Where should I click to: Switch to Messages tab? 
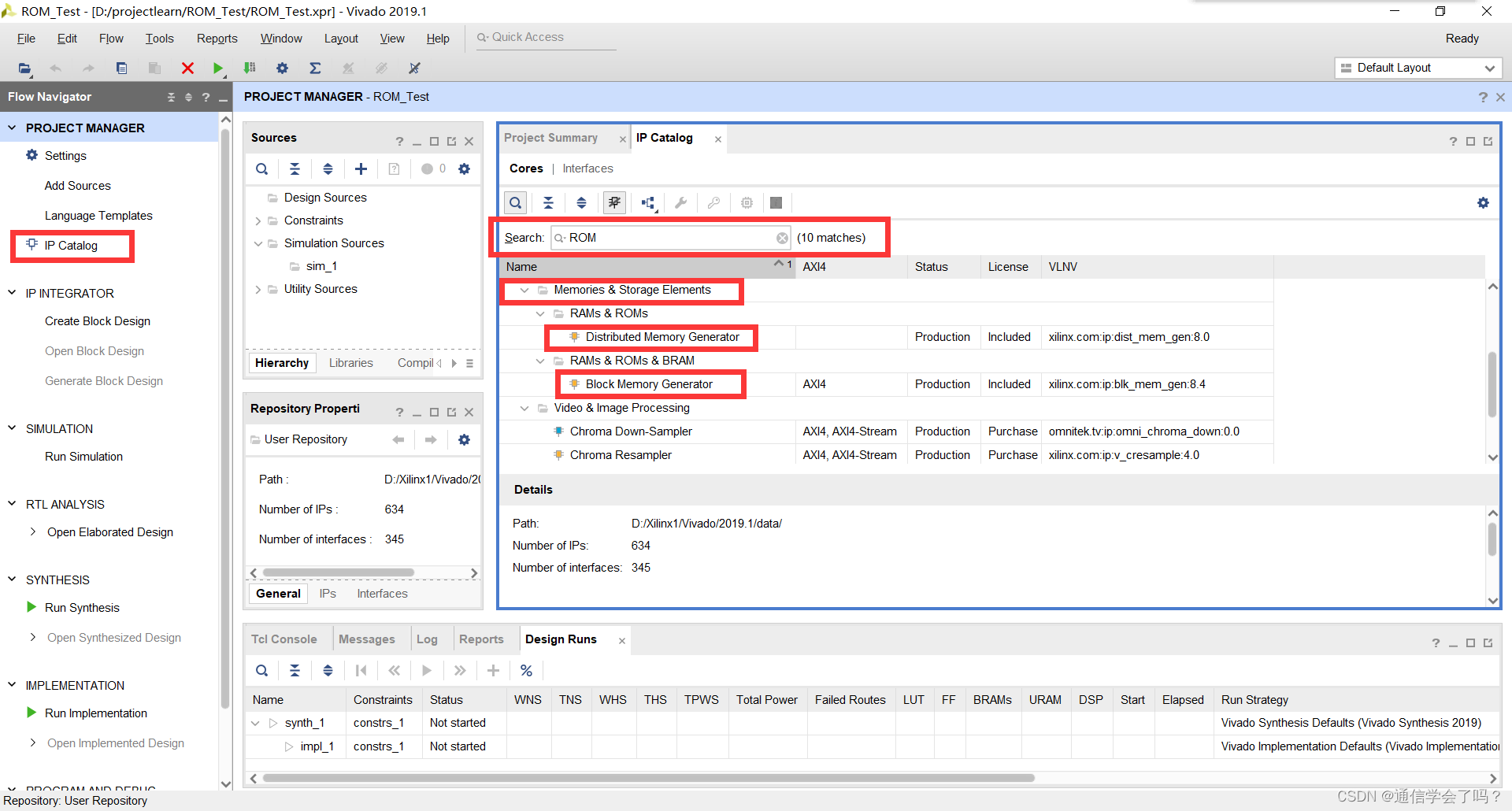pyautogui.click(x=366, y=639)
